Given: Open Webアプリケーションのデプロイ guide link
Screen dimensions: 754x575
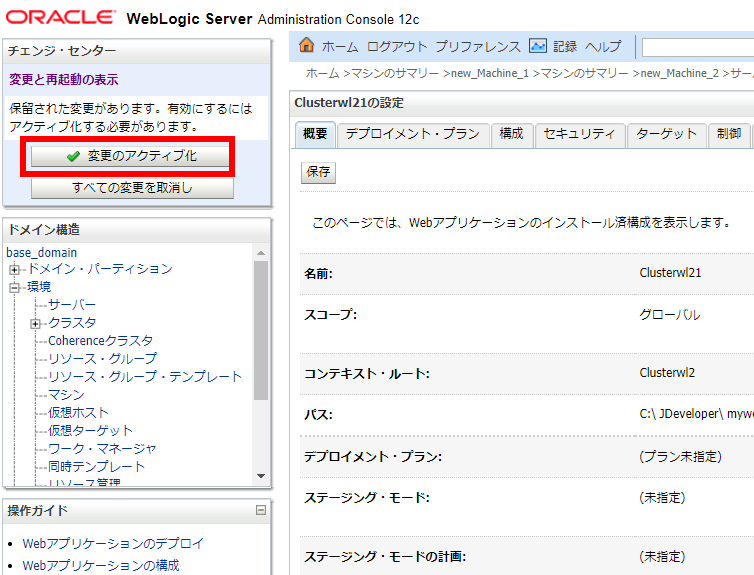Looking at the screenshot, I should [x=113, y=543].
